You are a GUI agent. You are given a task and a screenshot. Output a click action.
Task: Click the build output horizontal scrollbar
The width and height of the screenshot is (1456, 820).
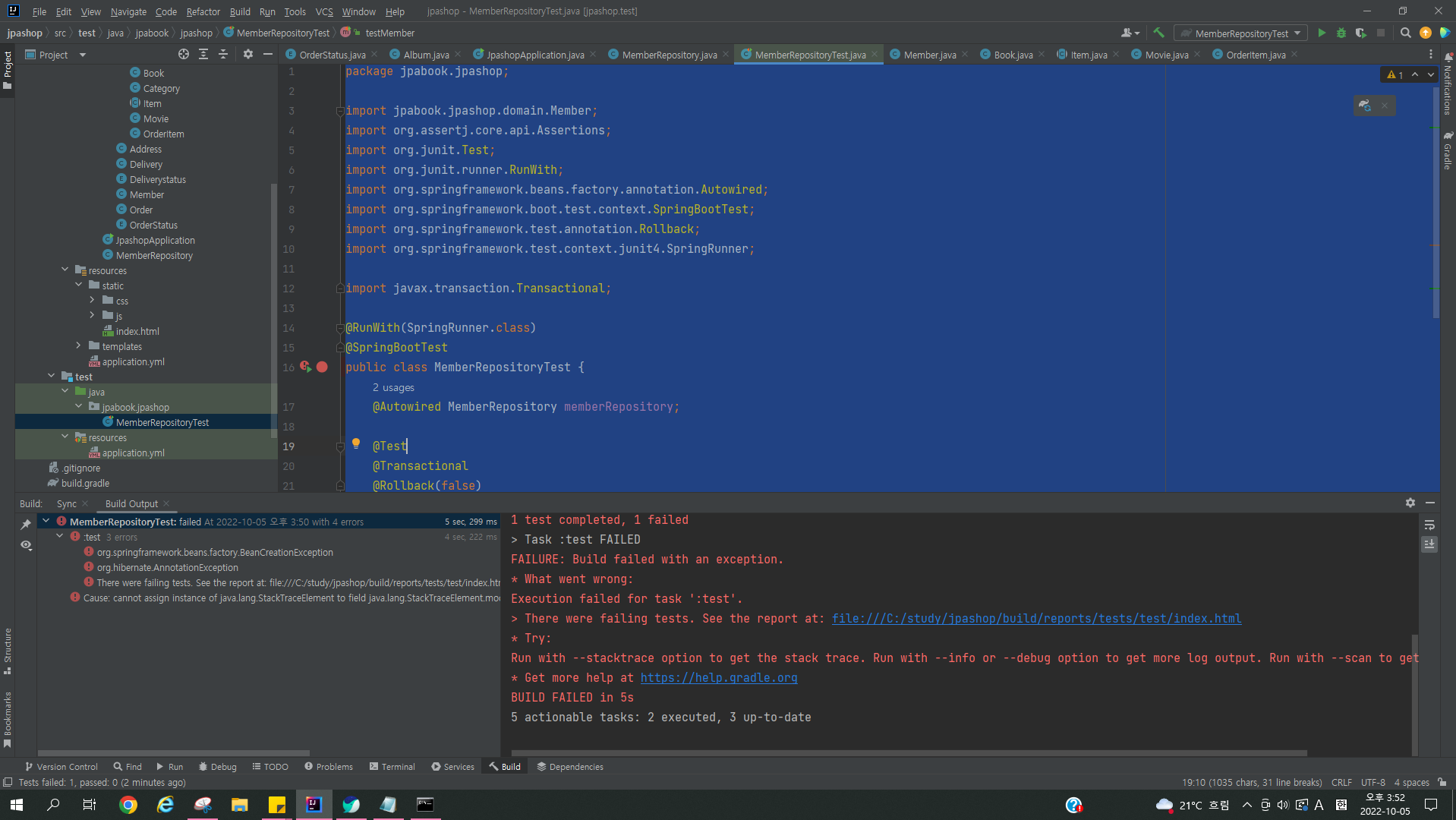(x=911, y=753)
